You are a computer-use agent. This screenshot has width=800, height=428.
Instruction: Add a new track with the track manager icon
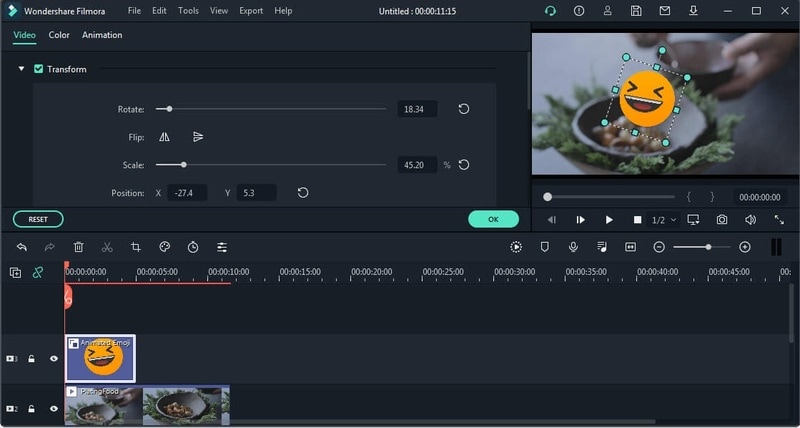(x=15, y=273)
